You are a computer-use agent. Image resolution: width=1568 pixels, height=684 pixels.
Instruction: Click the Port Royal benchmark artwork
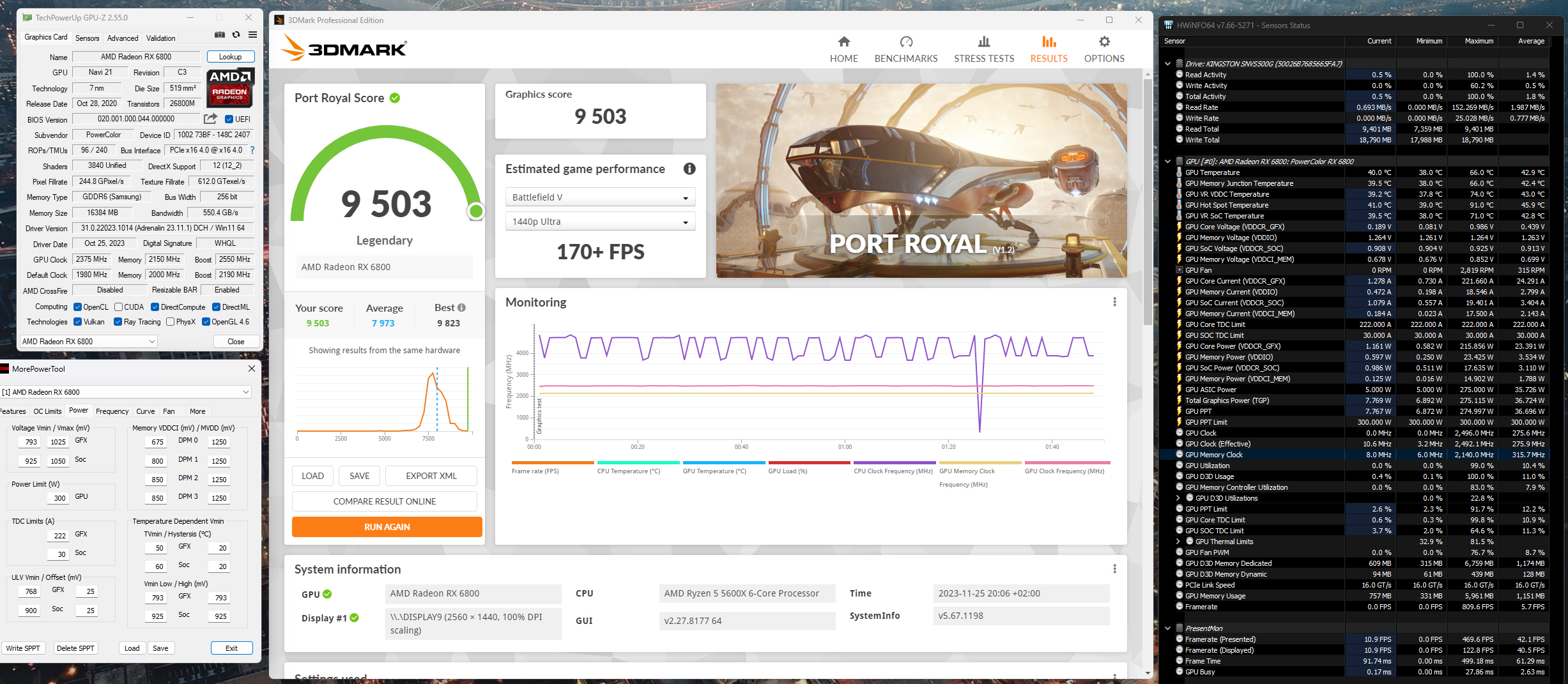921,181
